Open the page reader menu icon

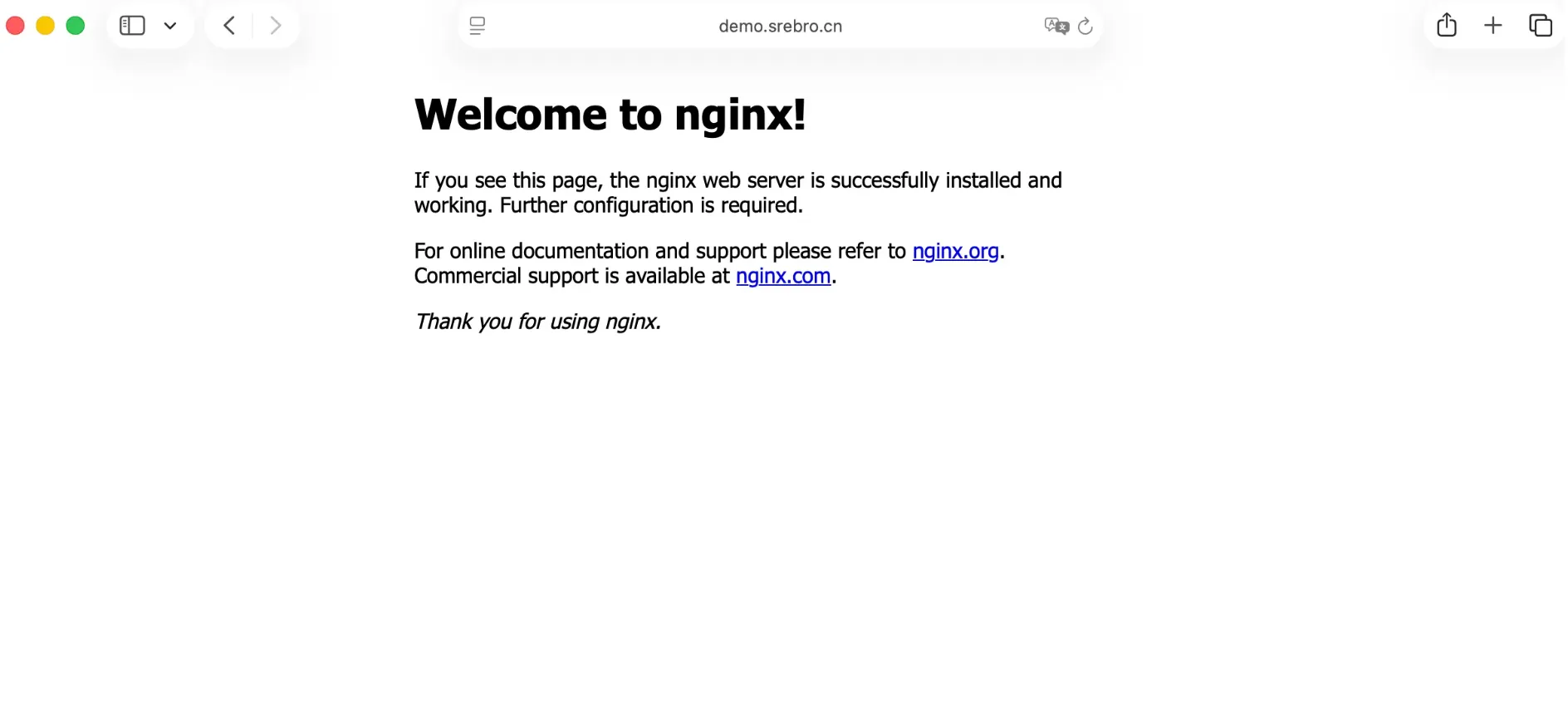[478, 26]
